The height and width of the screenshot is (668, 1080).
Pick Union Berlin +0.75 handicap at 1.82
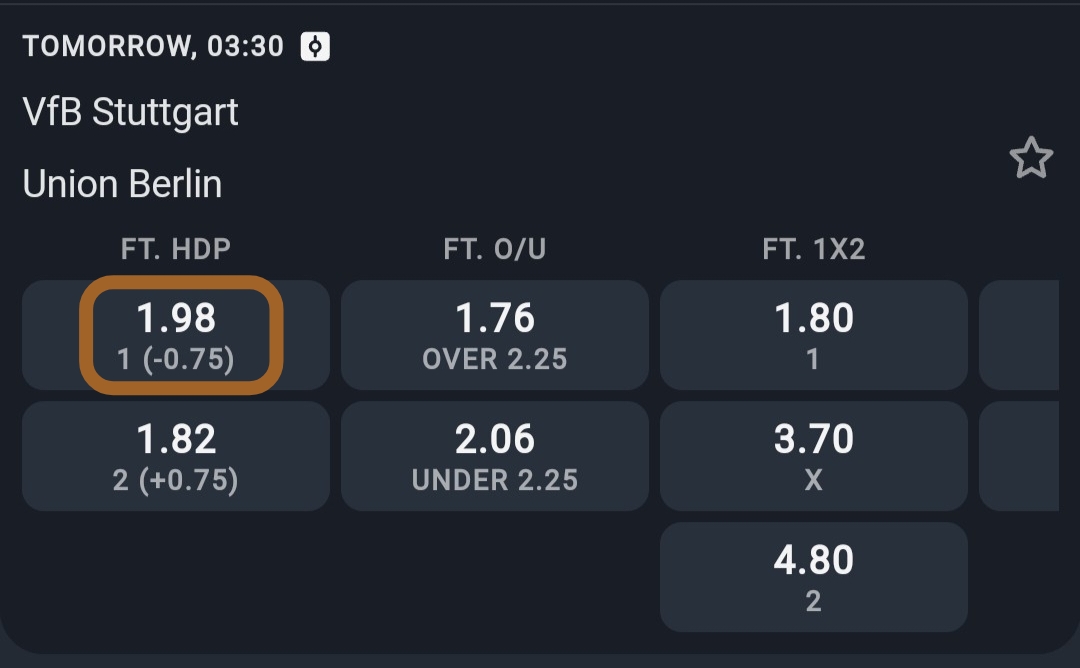coord(176,456)
